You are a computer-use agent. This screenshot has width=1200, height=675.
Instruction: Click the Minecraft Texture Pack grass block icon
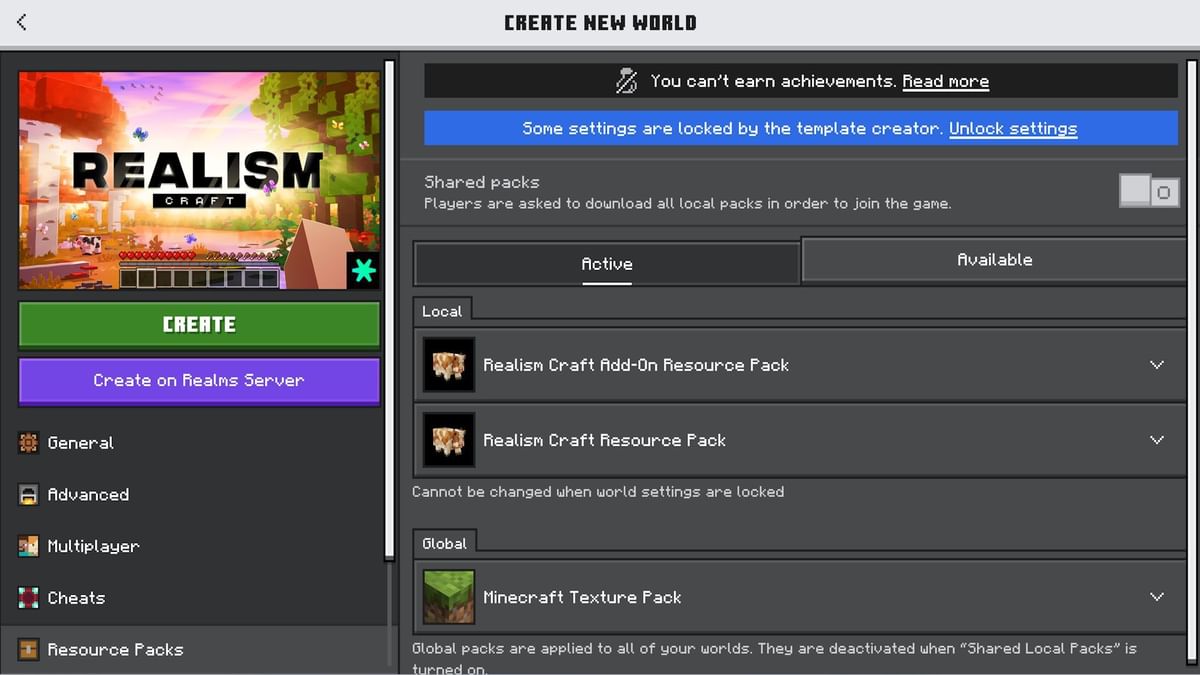pos(448,597)
